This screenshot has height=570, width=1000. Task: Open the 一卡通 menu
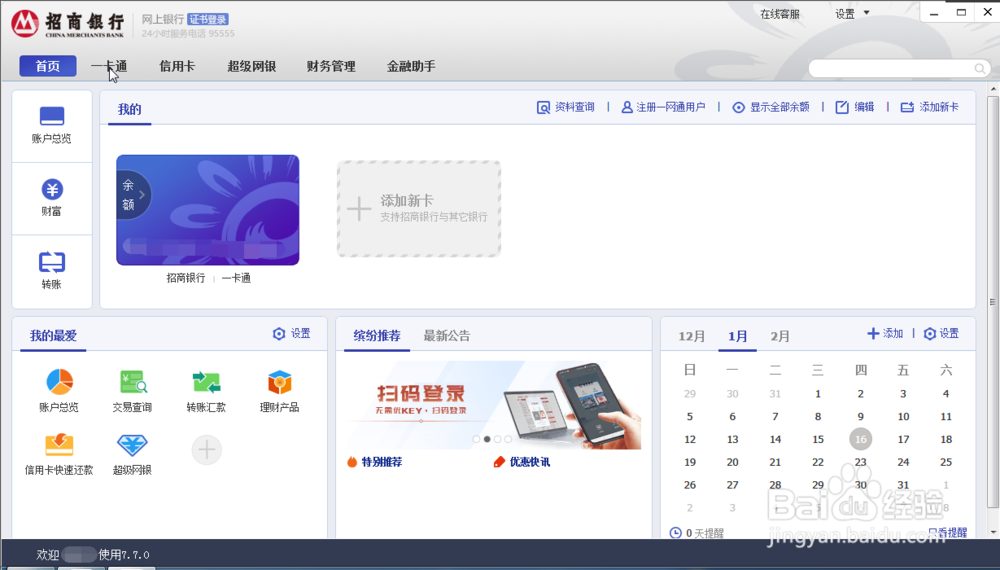click(x=109, y=66)
